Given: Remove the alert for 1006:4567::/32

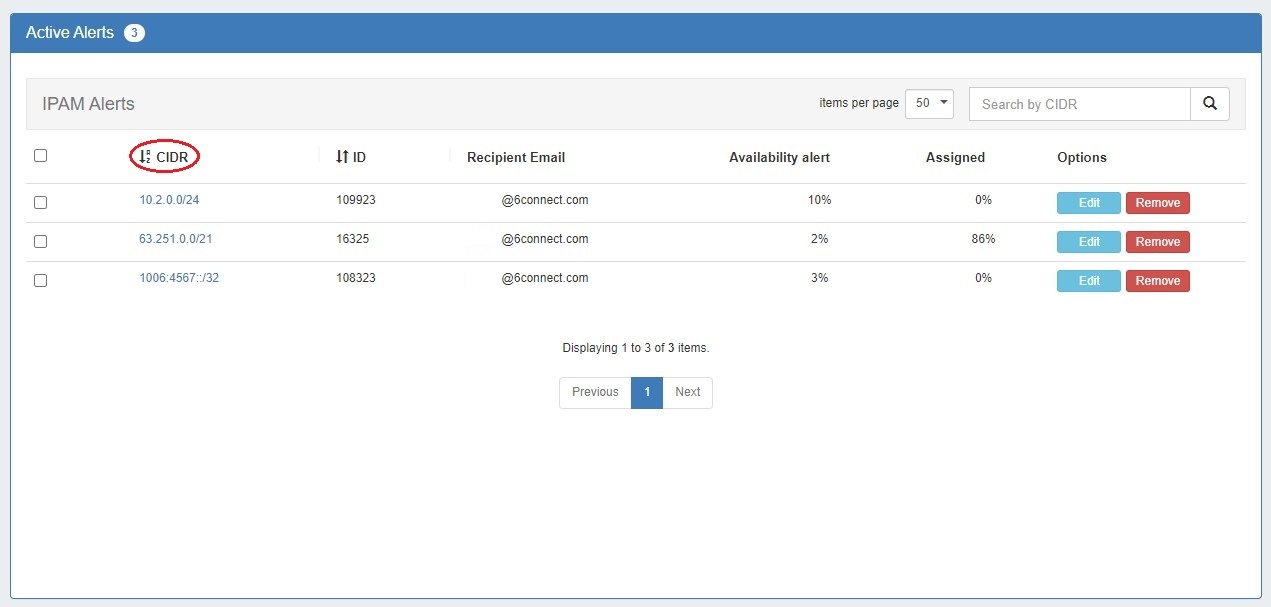Looking at the screenshot, I should [1157, 281].
